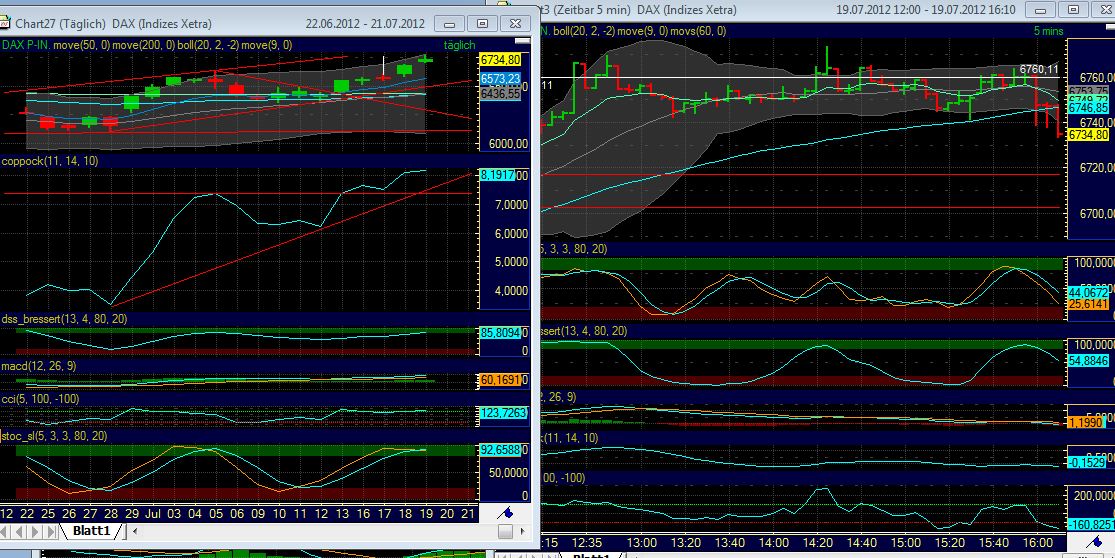Click right arrow of Chart27 horizontal scrollbar
Screen dimensions: 1115x558
[x=523, y=531]
